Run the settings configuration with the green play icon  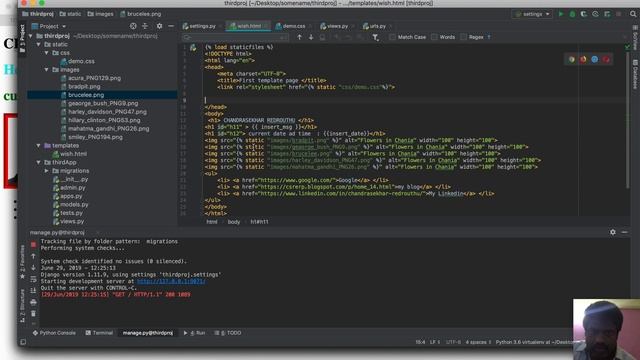[561, 14]
